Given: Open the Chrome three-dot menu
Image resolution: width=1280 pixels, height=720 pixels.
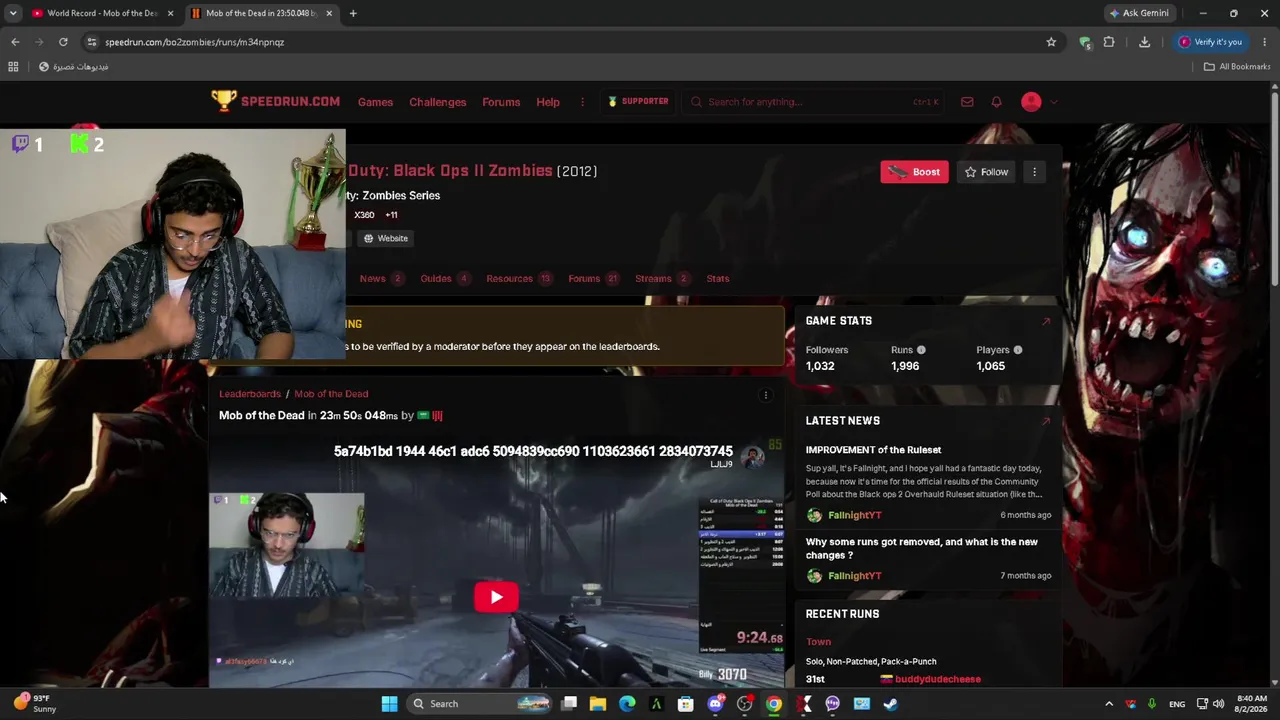Looking at the screenshot, I should tap(1265, 42).
